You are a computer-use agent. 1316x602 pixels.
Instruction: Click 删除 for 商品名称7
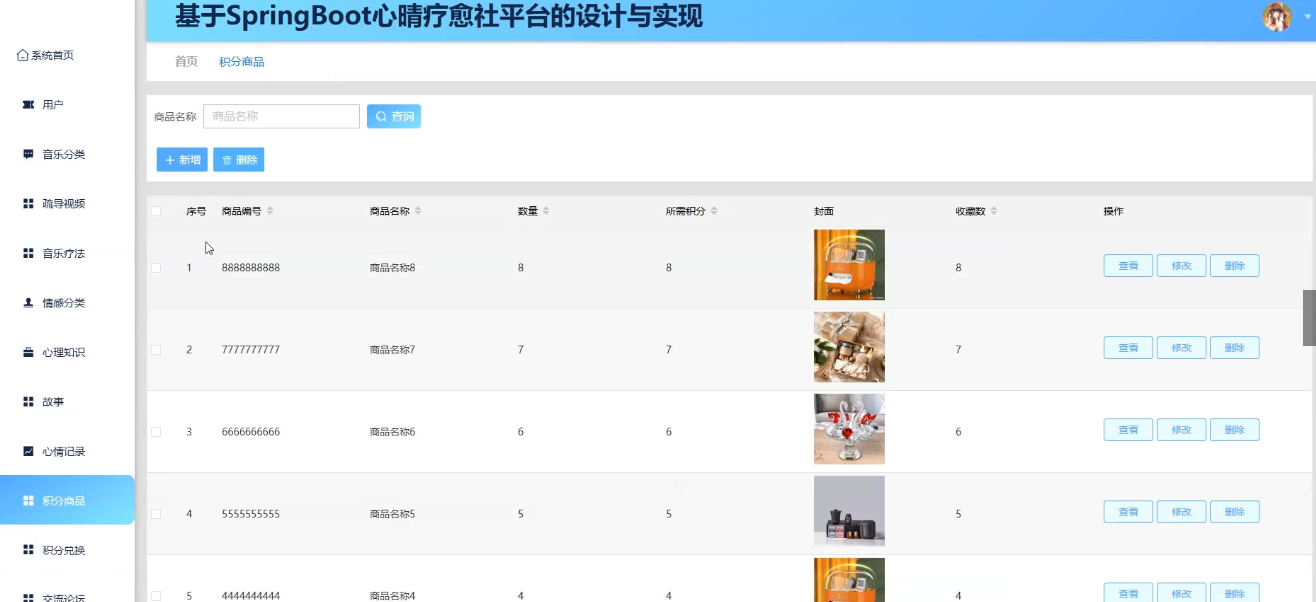click(1234, 348)
